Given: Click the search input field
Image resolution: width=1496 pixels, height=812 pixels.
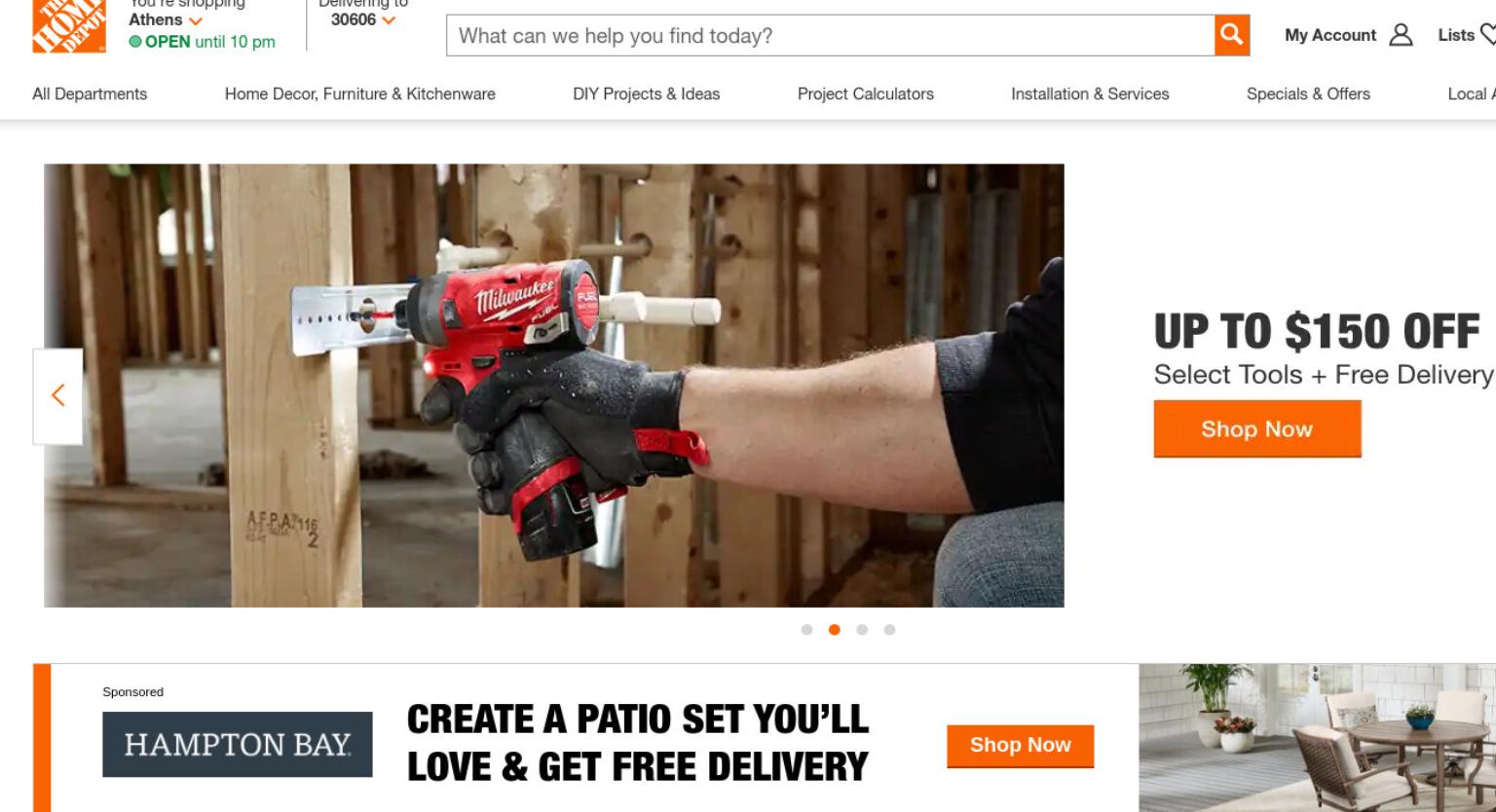Looking at the screenshot, I should [x=831, y=36].
